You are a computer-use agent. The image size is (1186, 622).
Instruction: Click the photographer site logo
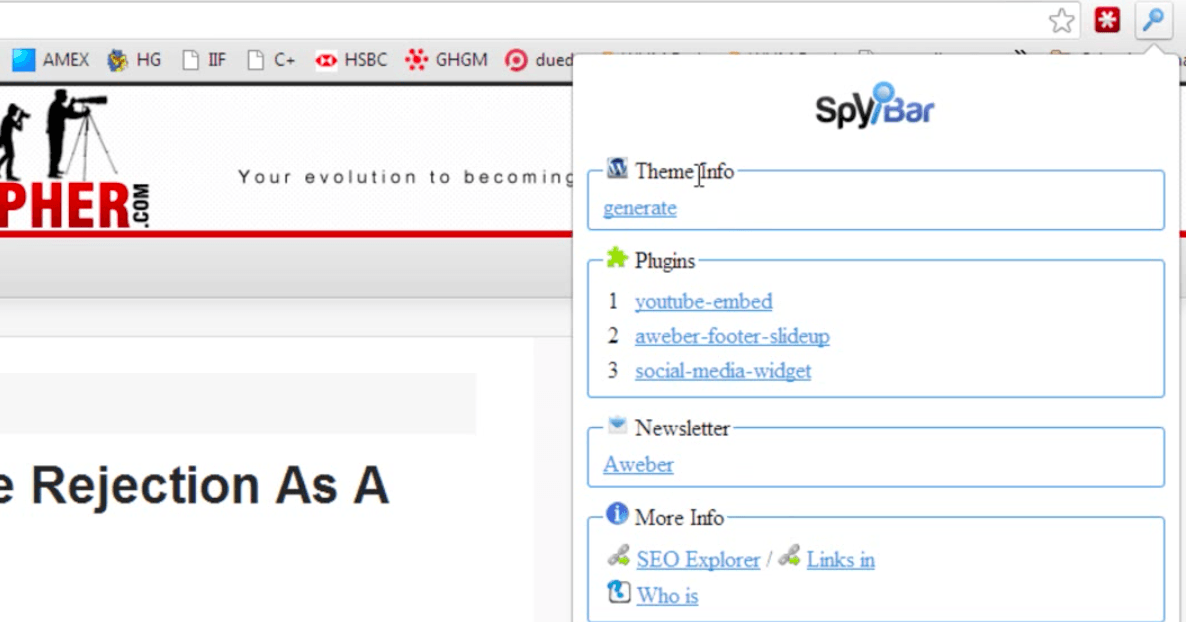pos(74,159)
